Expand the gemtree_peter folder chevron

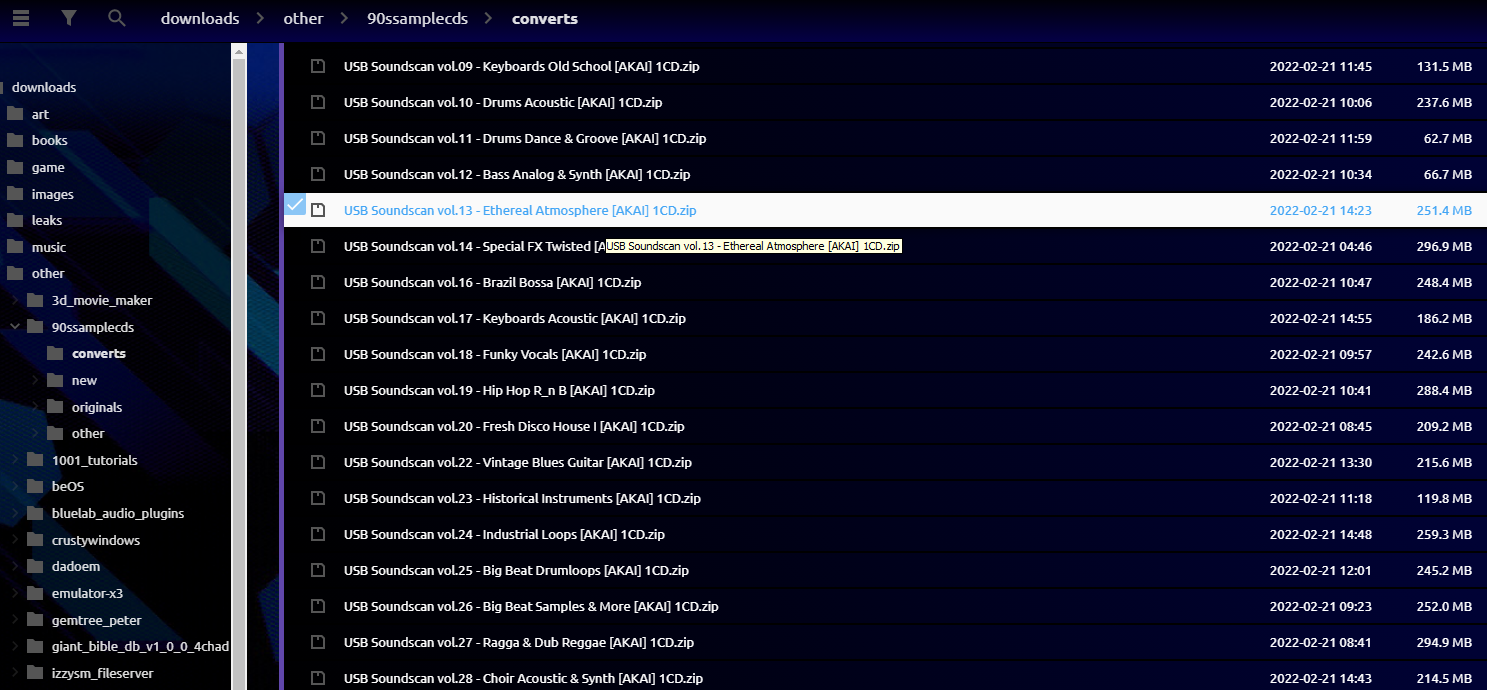15,620
